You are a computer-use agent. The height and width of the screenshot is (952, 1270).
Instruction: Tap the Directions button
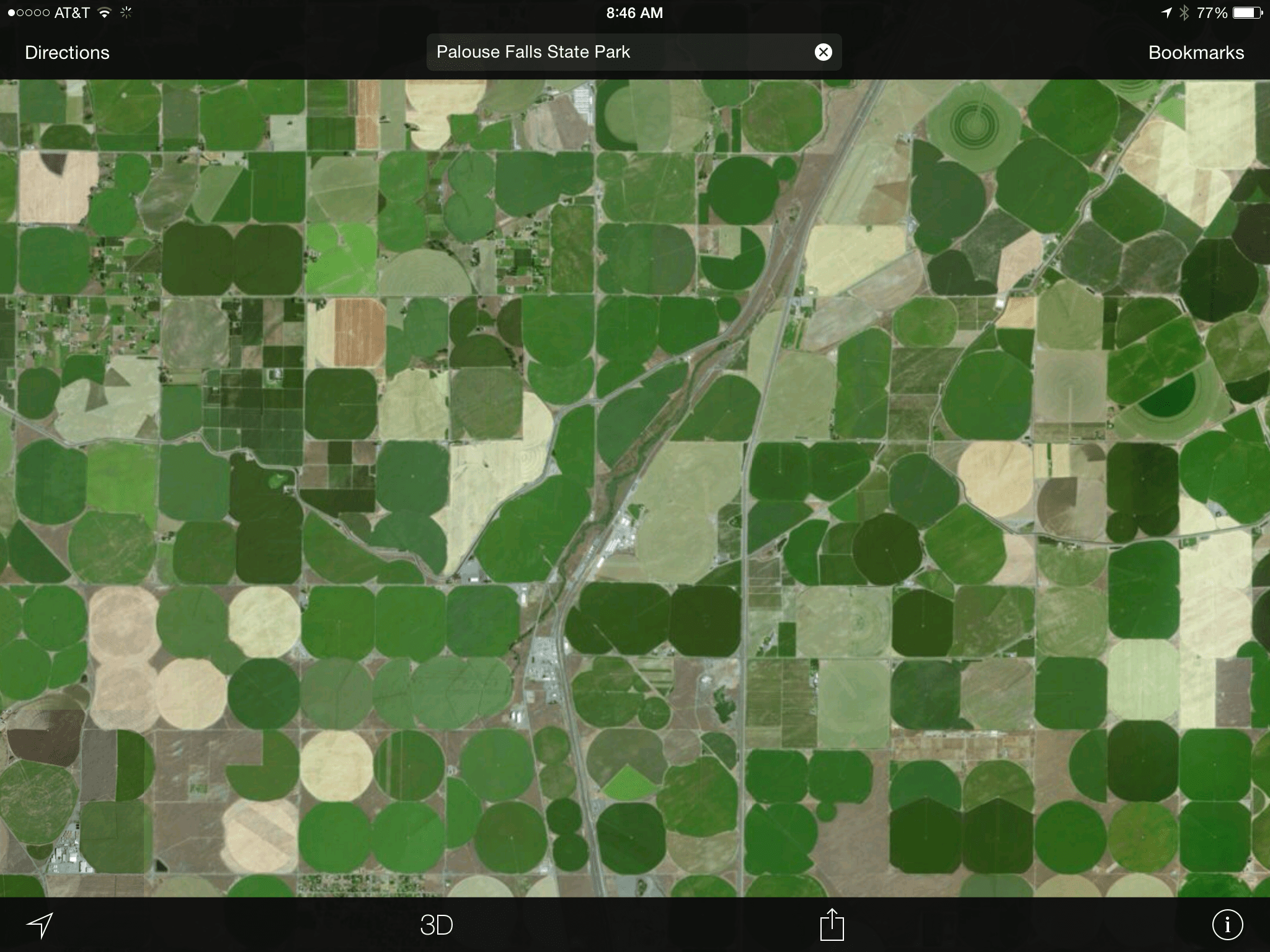[67, 53]
